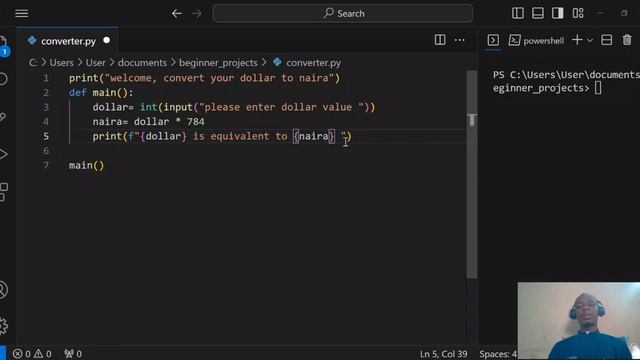Click dollar variable on line 4
The image size is (640, 360).
pyautogui.click(x=151, y=122)
